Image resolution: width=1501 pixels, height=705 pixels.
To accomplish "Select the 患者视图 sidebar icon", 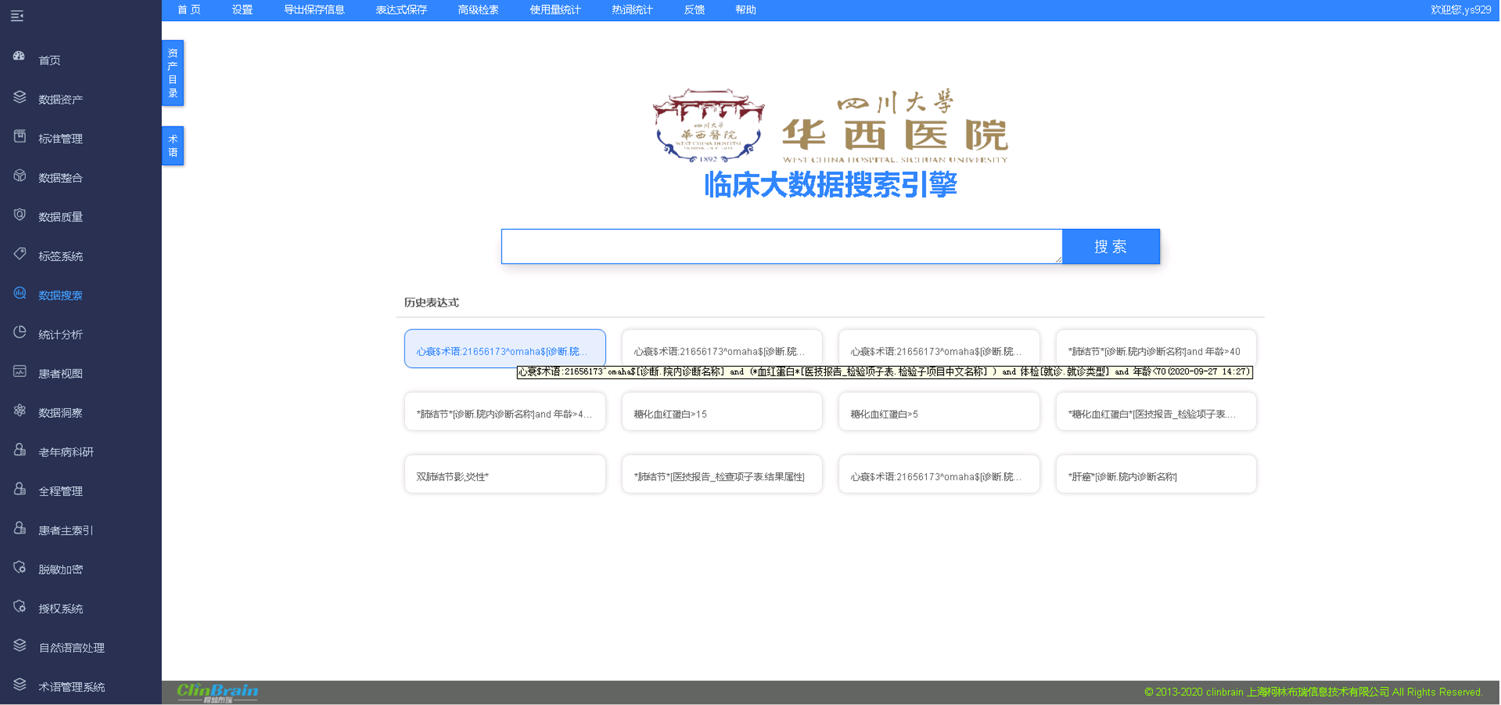I will (19, 371).
